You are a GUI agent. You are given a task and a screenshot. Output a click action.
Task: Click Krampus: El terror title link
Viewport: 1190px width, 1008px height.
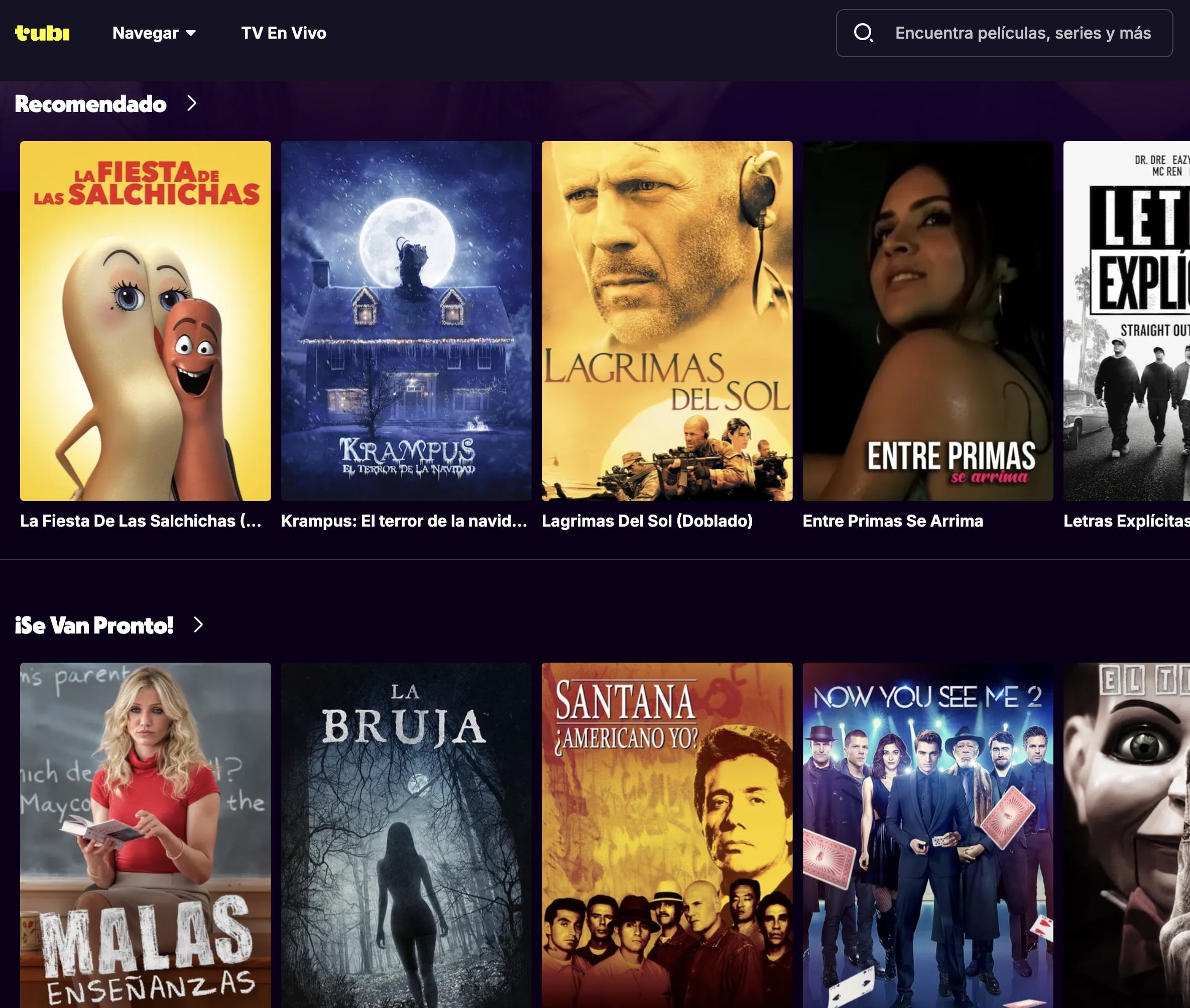point(404,521)
